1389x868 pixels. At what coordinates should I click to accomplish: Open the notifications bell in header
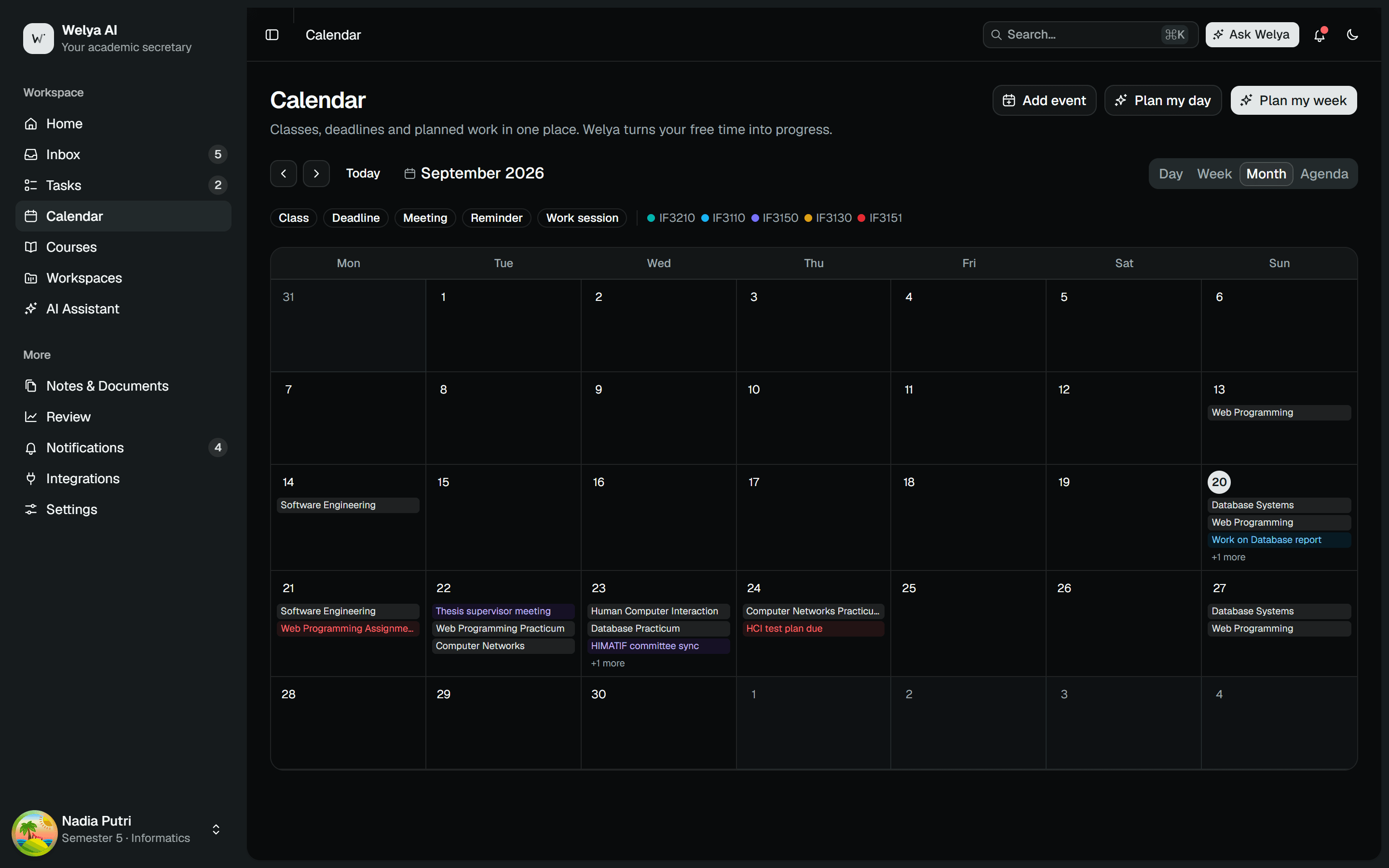1319,35
